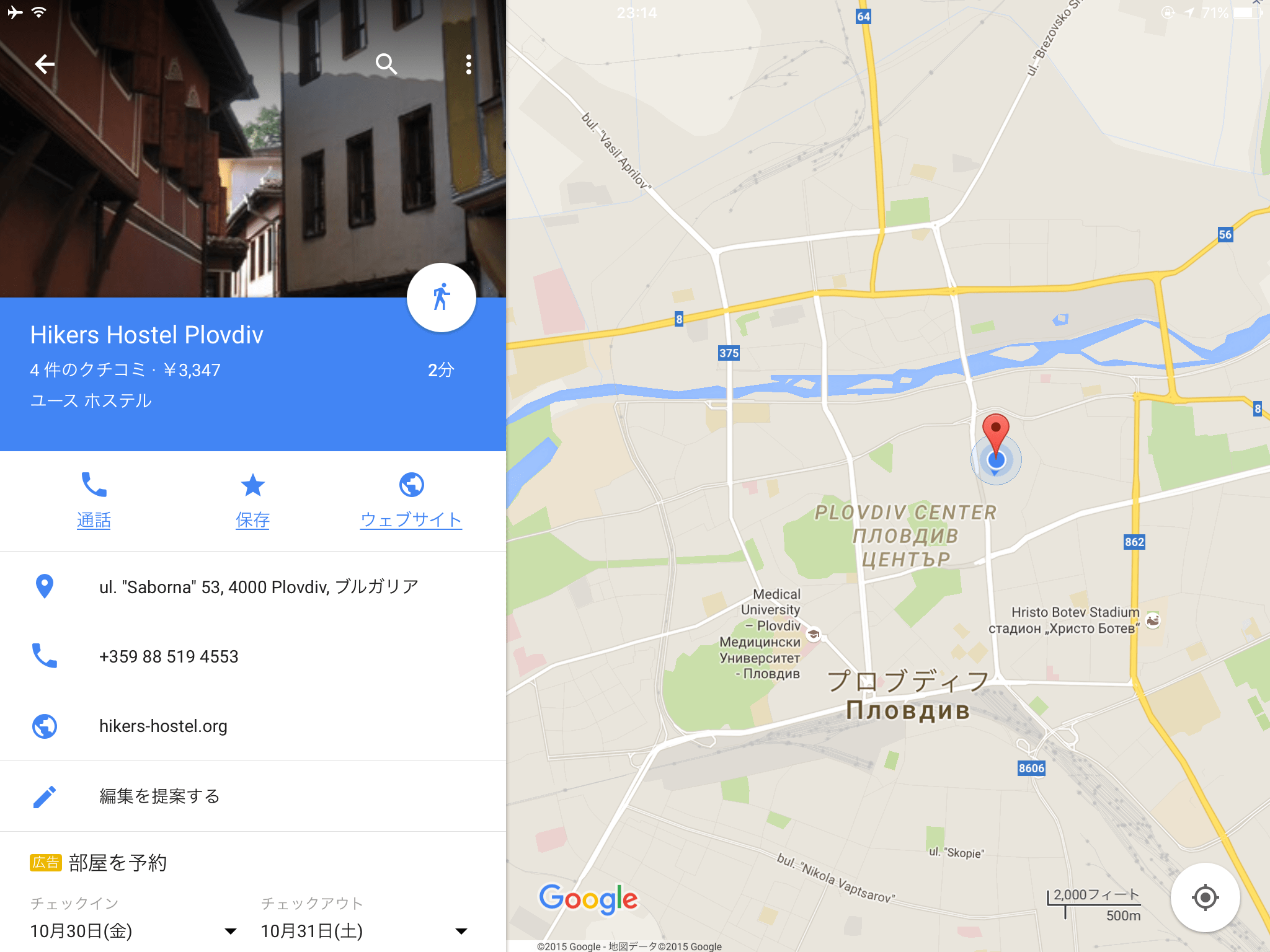Open the three-dot overflow menu
This screenshot has height=952, width=1270.
coord(469,64)
